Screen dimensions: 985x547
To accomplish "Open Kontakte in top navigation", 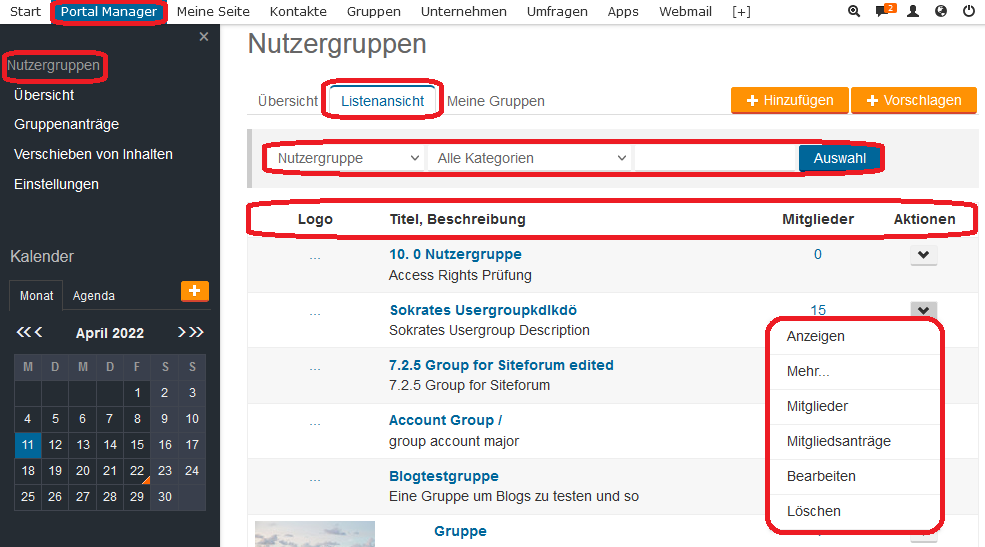I will pos(298,11).
